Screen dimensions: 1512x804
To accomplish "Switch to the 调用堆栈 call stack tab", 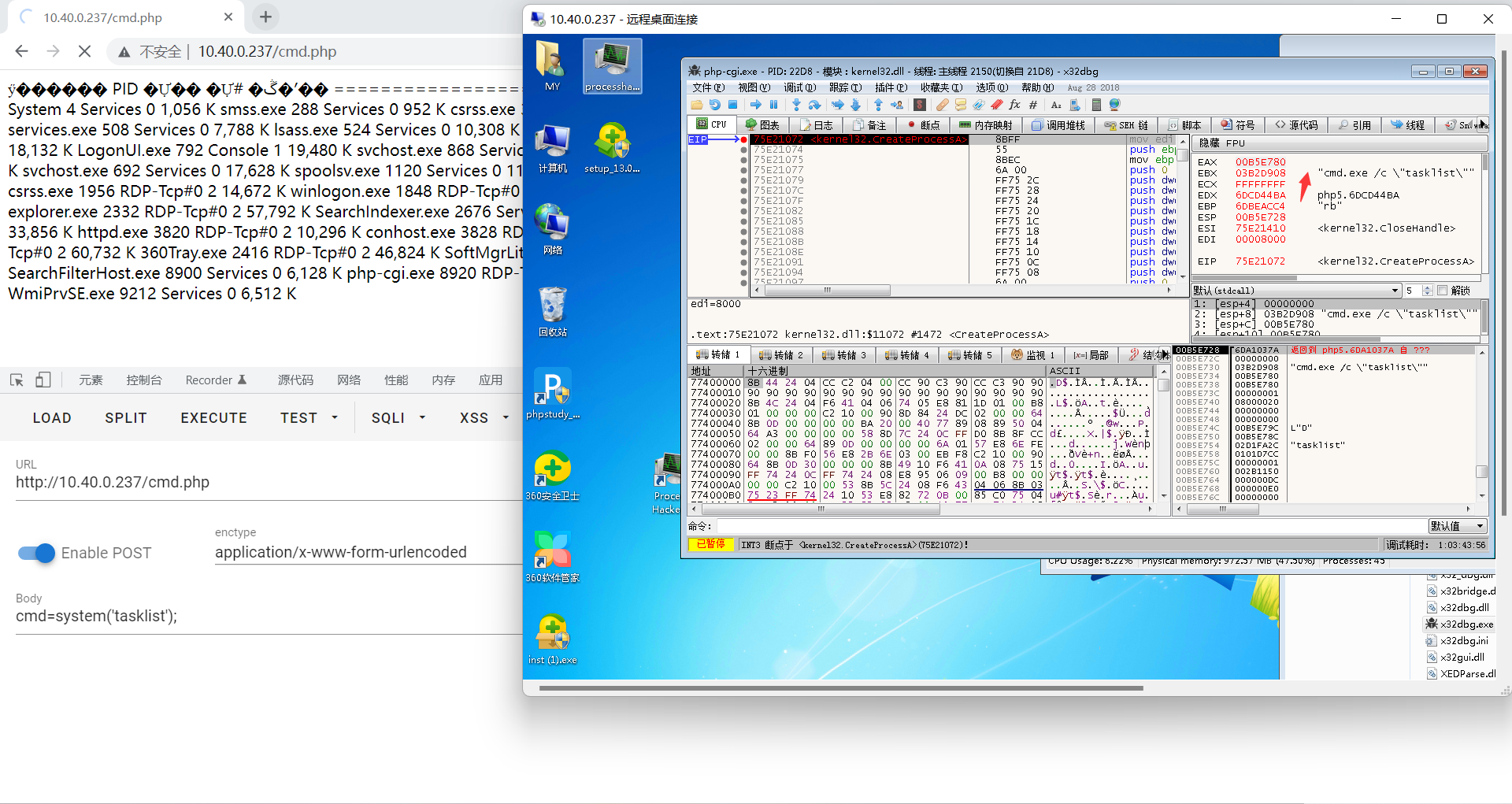I will point(1058,125).
